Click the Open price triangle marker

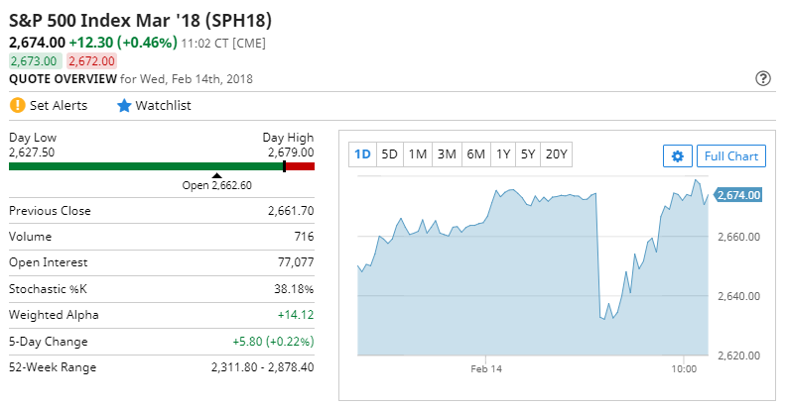(x=216, y=175)
